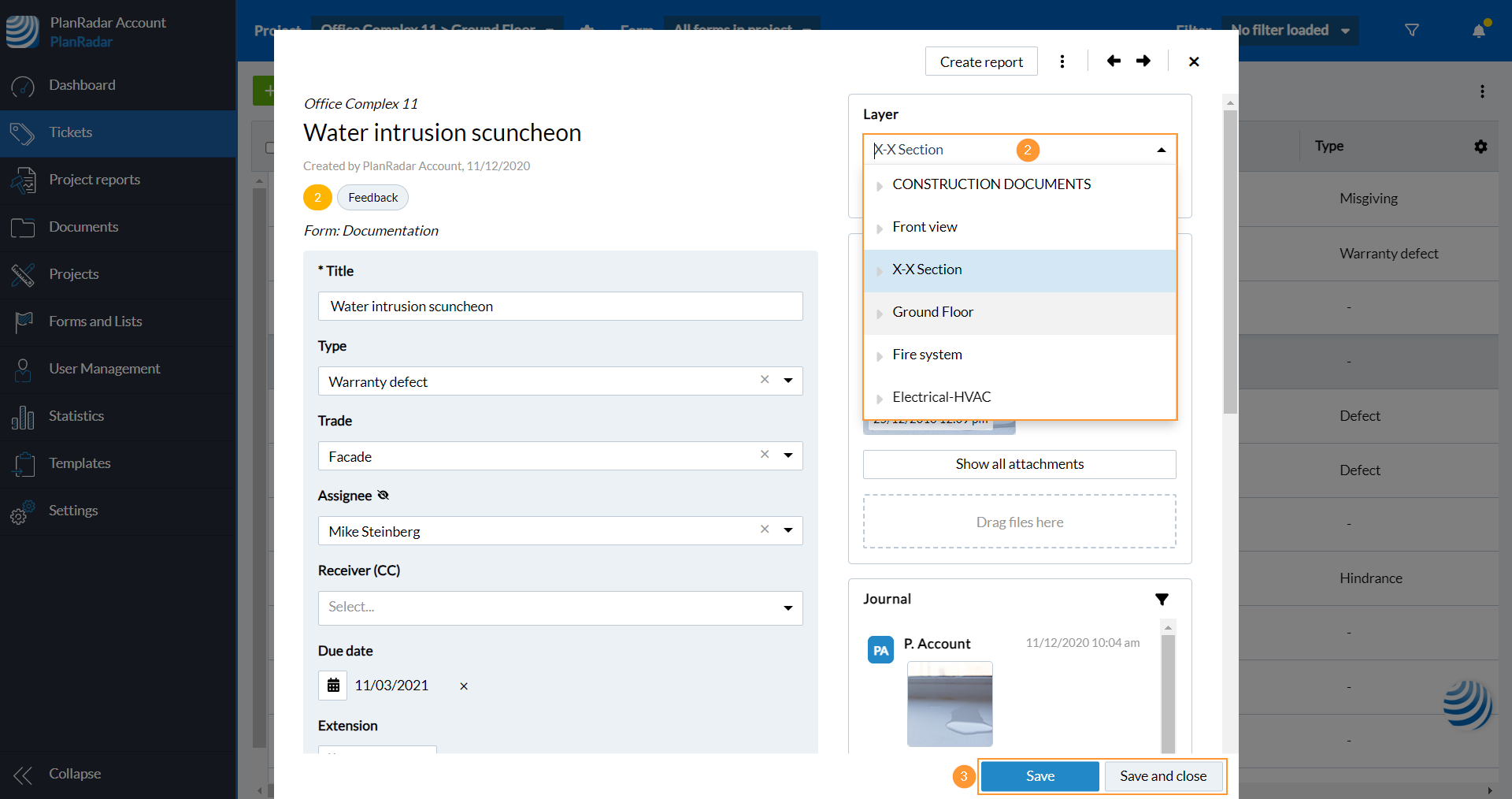Click the filter funnel icon in top bar
The width and height of the screenshot is (1512, 799).
coord(1412,30)
